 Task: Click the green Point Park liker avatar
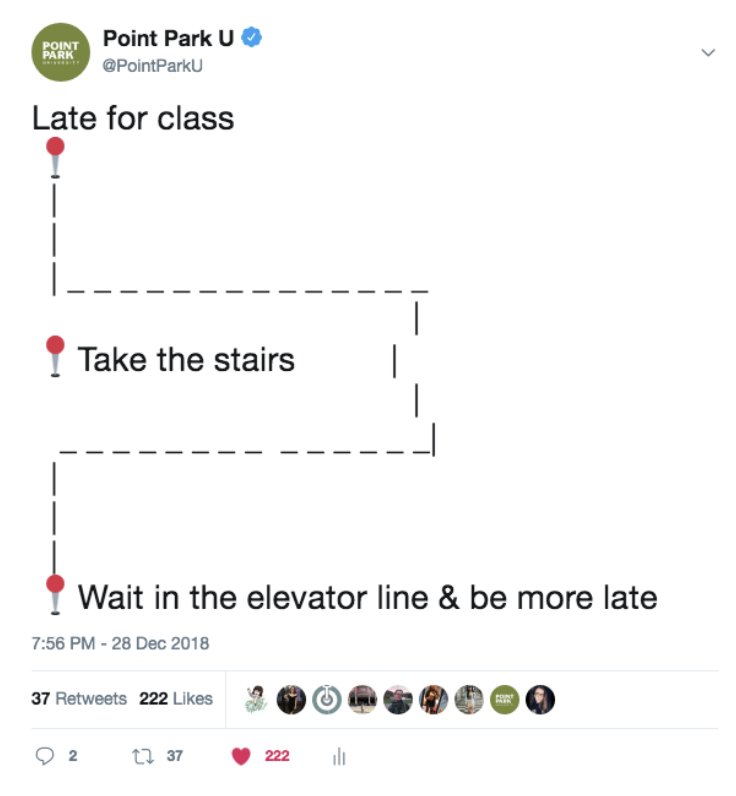(x=504, y=700)
